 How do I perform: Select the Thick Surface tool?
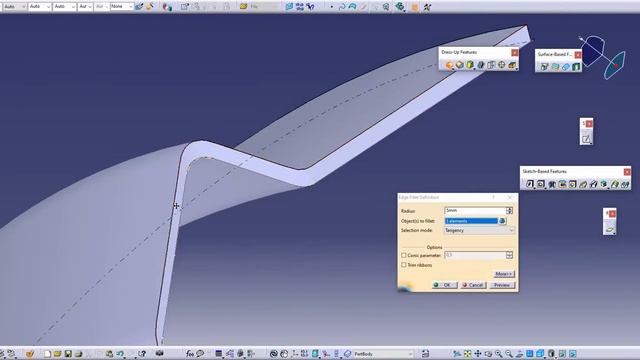click(555, 67)
